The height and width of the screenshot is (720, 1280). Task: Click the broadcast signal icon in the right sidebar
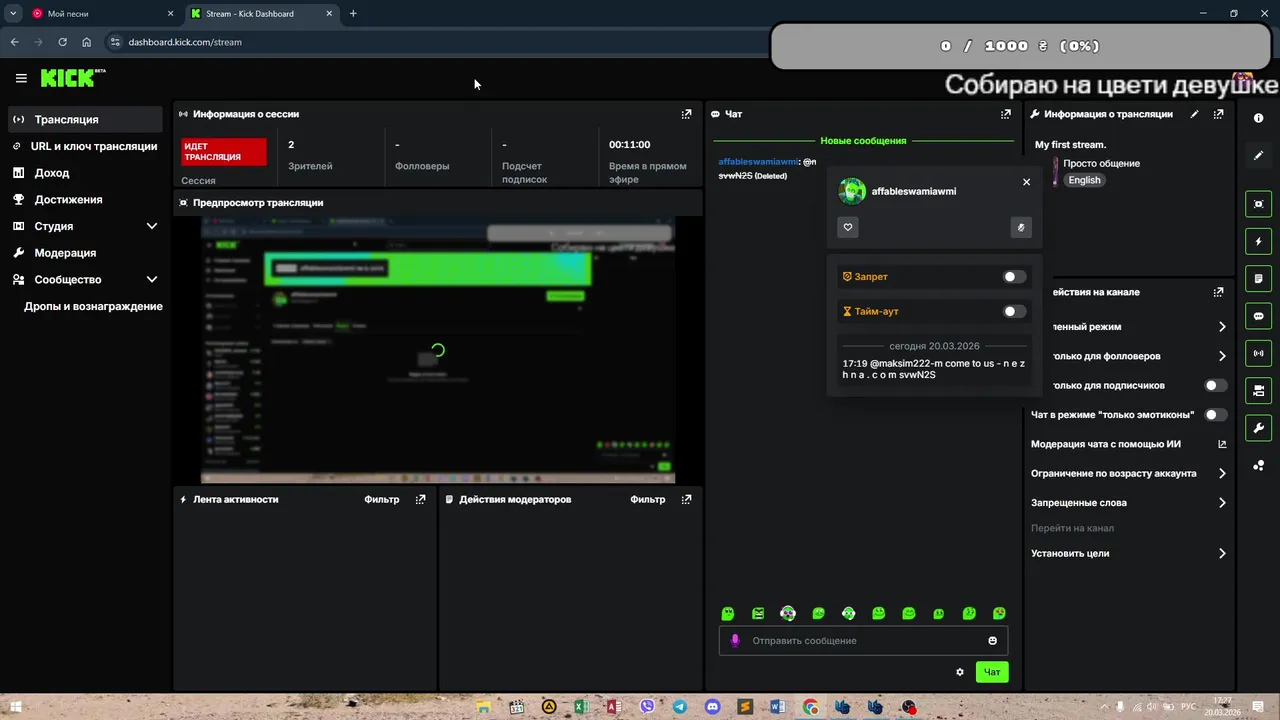click(1258, 353)
